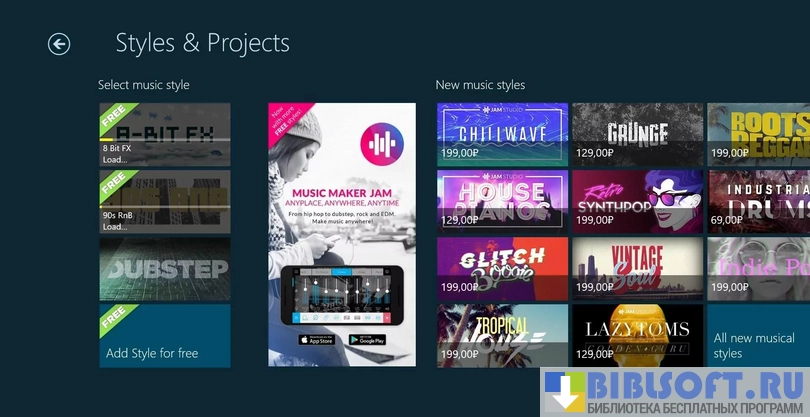Viewport: 810px width, 417px height.
Task: Open the Vintage Soul style pack
Action: [x=637, y=268]
